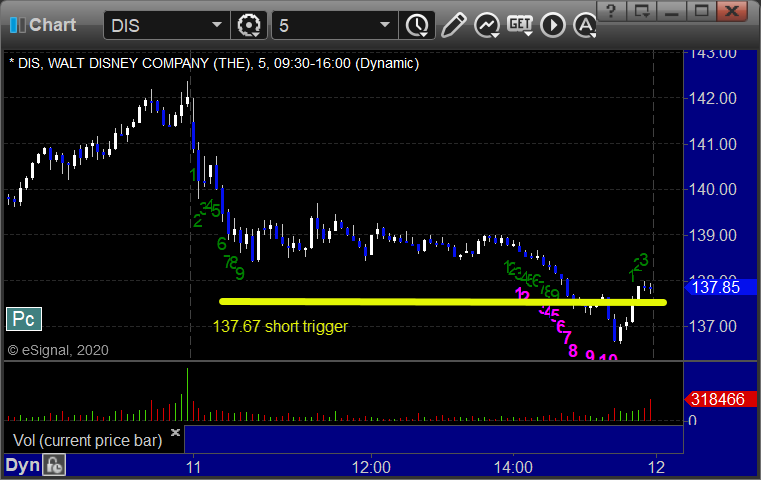Click the date 12 on the time axis
The image size is (761, 480).
656,467
